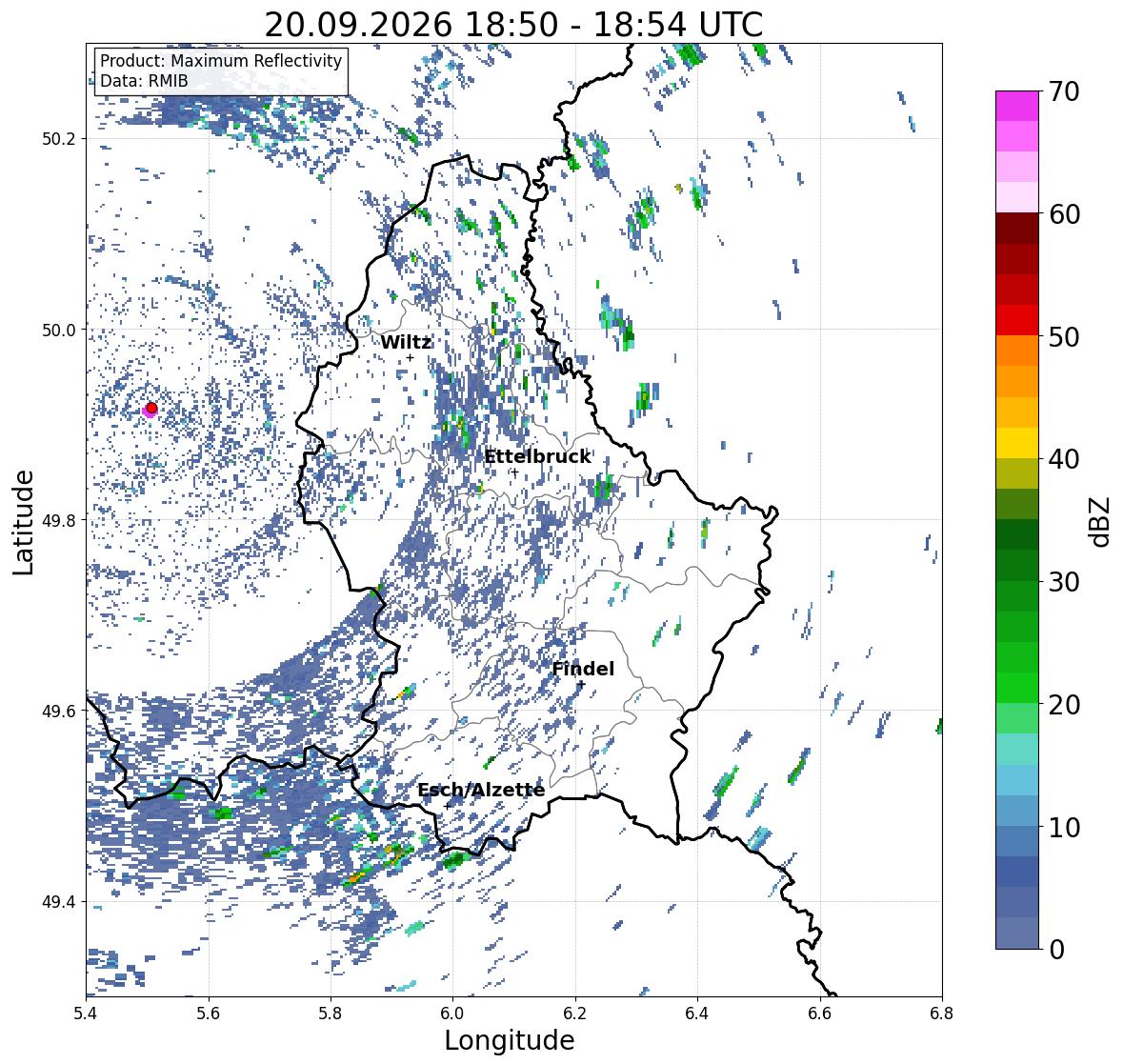
Task: Click the date and time title text
Action: tap(513, 25)
